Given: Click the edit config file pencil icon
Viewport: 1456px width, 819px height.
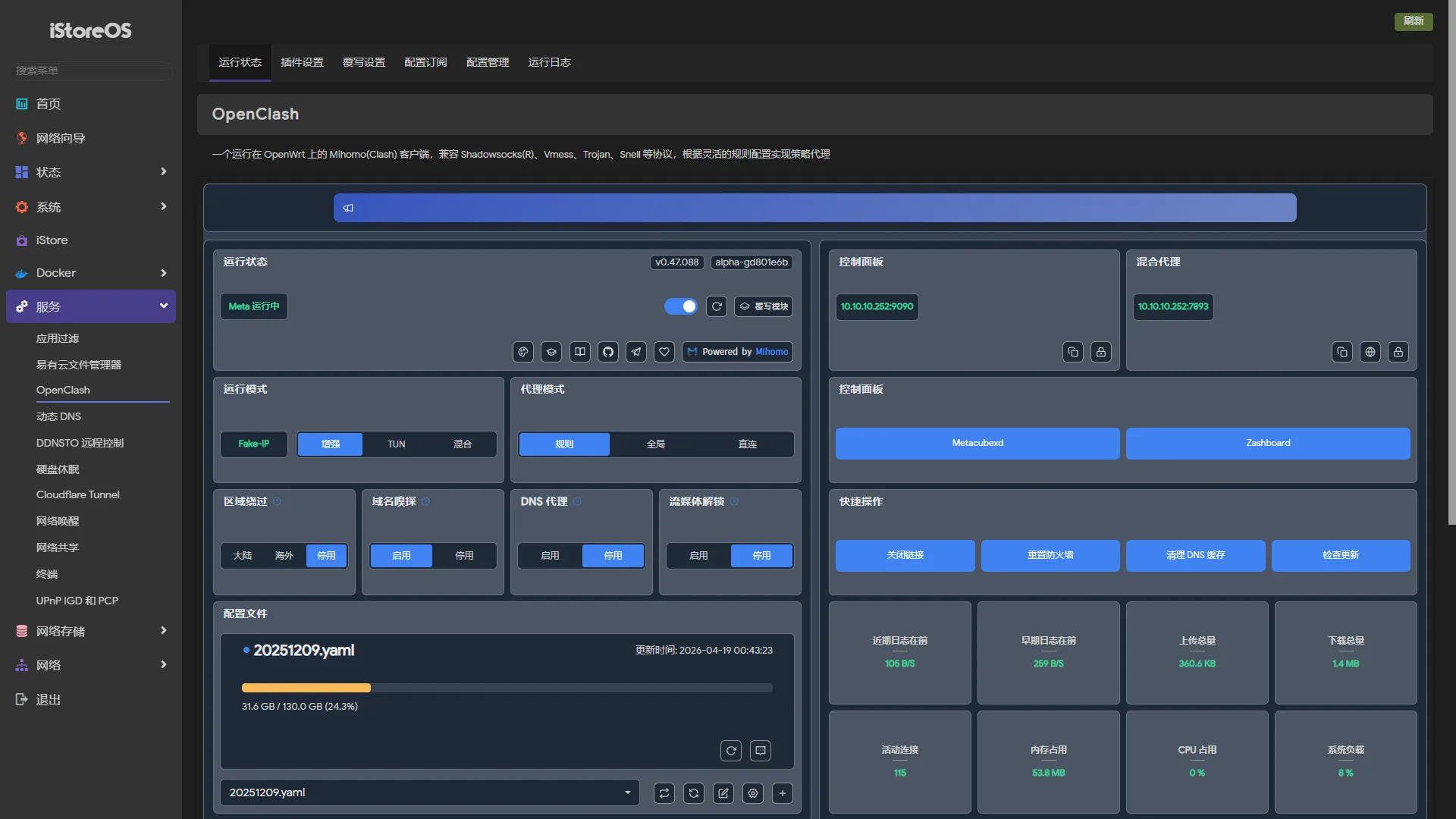Looking at the screenshot, I should click(x=723, y=793).
